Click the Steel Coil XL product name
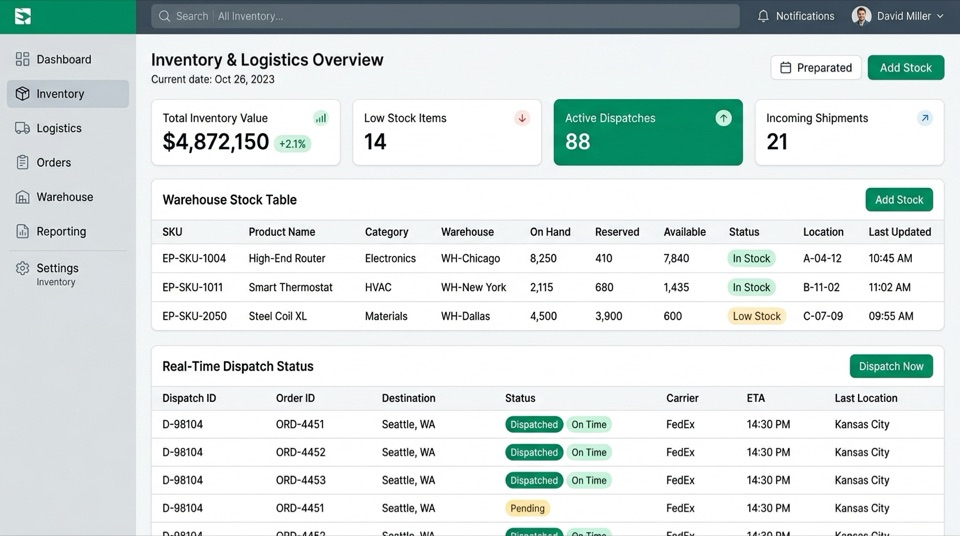The image size is (960, 536). pyautogui.click(x=277, y=316)
